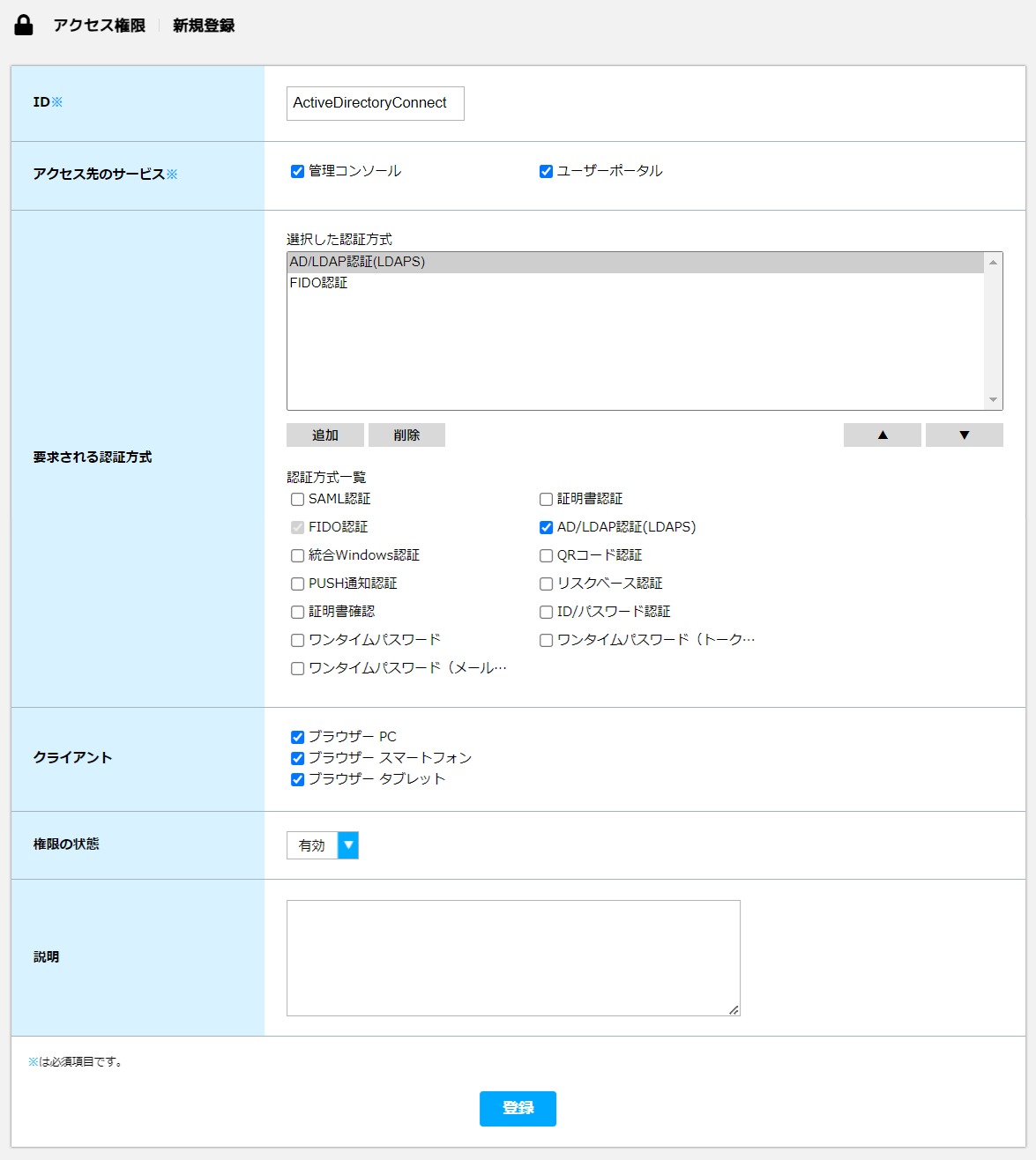Enable 統合Windows認証 checkbox
Screen dimensions: 1036x1160
click(x=298, y=556)
